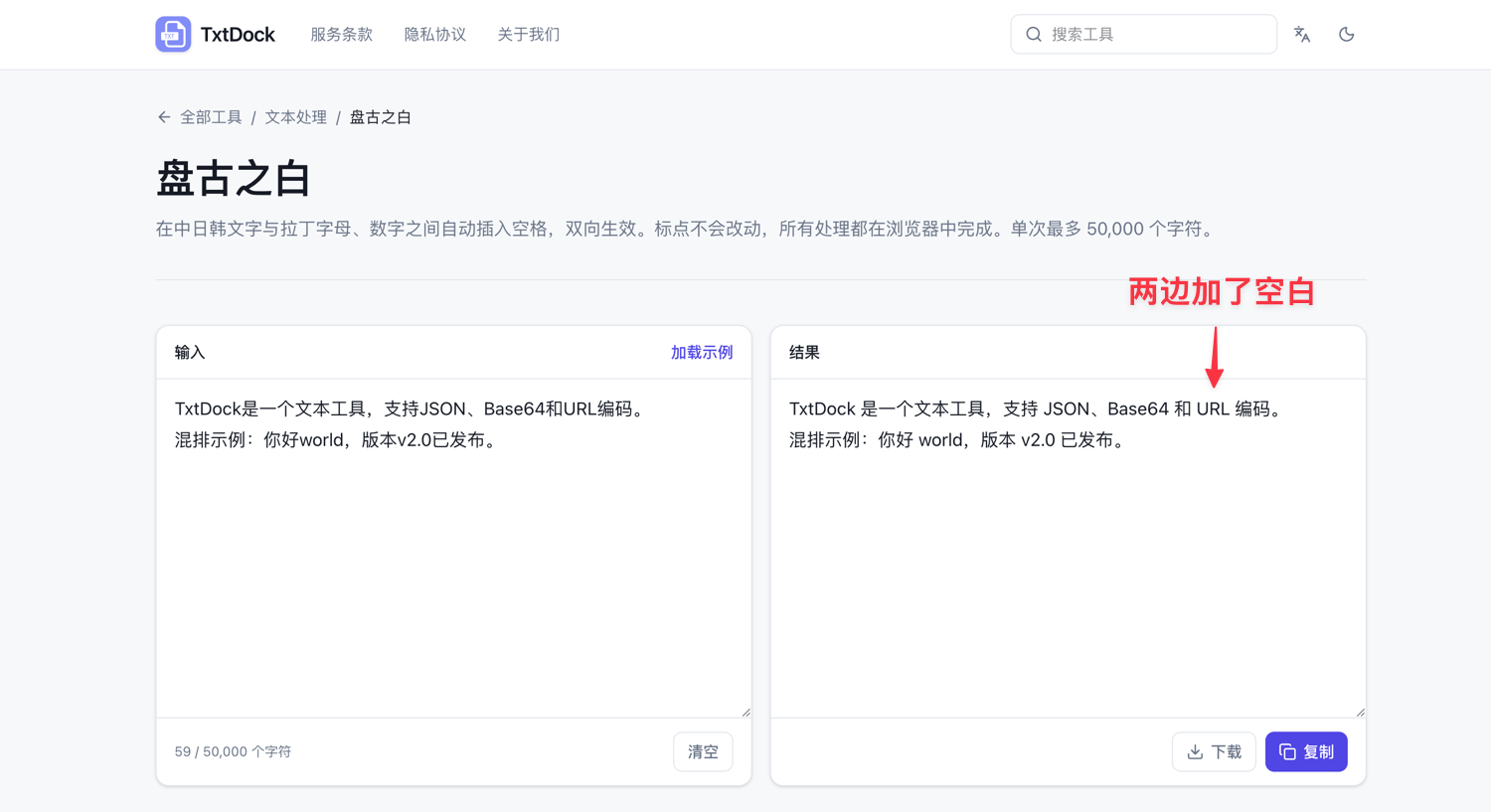Click the 盘古之白 page heading

coord(234,179)
